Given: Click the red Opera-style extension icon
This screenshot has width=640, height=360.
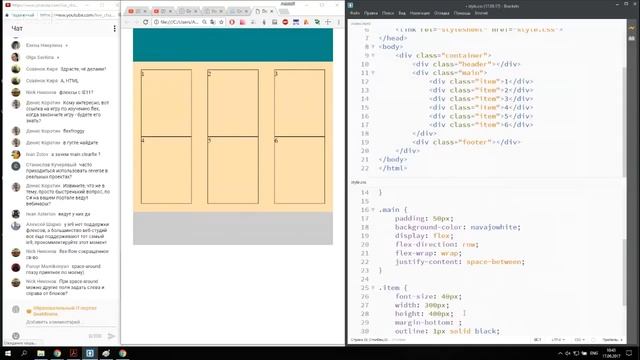Looking at the screenshot, I should (232, 22).
